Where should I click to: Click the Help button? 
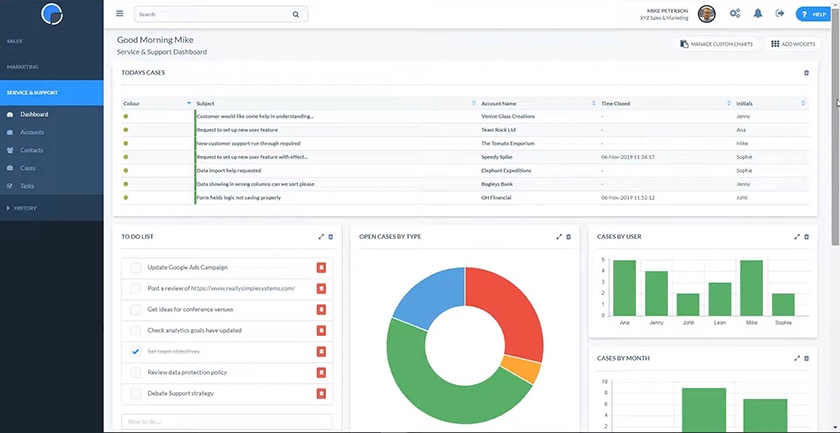(814, 14)
